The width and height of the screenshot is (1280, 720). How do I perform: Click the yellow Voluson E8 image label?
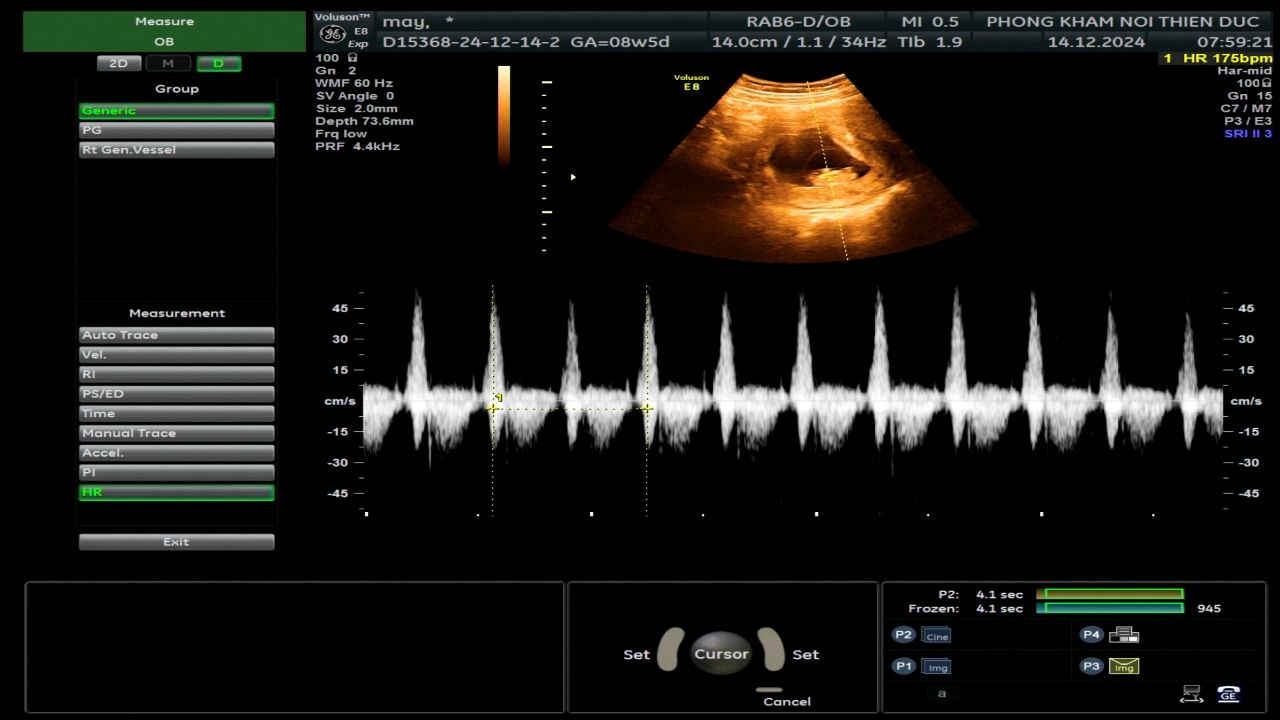pyautogui.click(x=691, y=82)
